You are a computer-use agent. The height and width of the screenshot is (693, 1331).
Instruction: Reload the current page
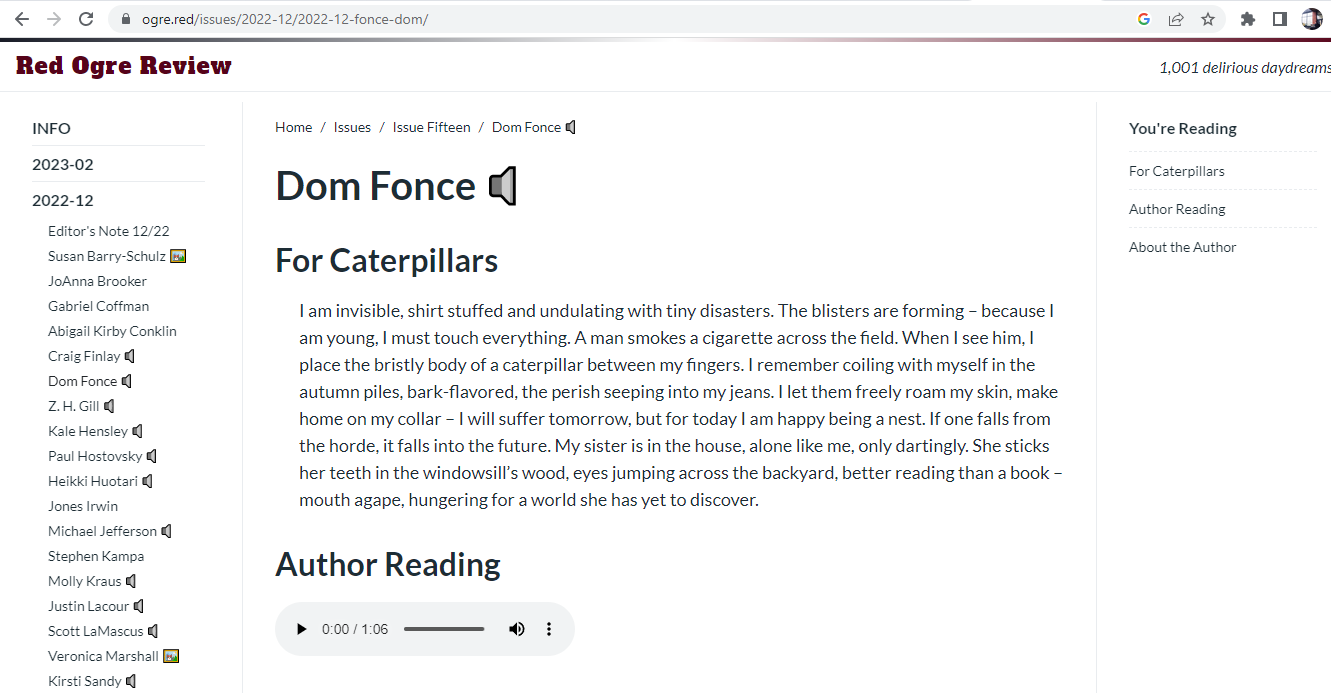pos(86,19)
